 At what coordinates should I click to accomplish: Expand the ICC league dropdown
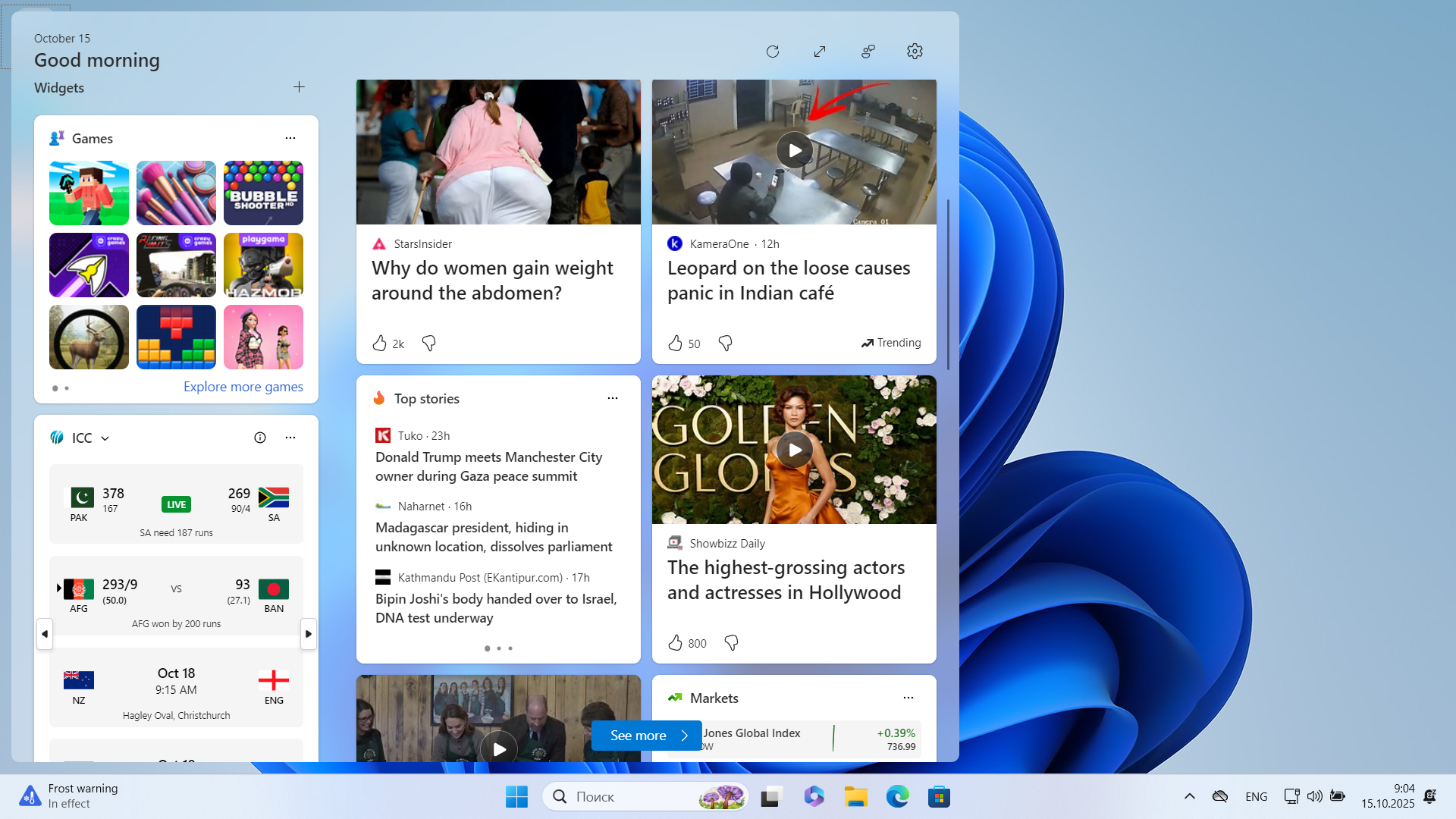pyautogui.click(x=105, y=438)
